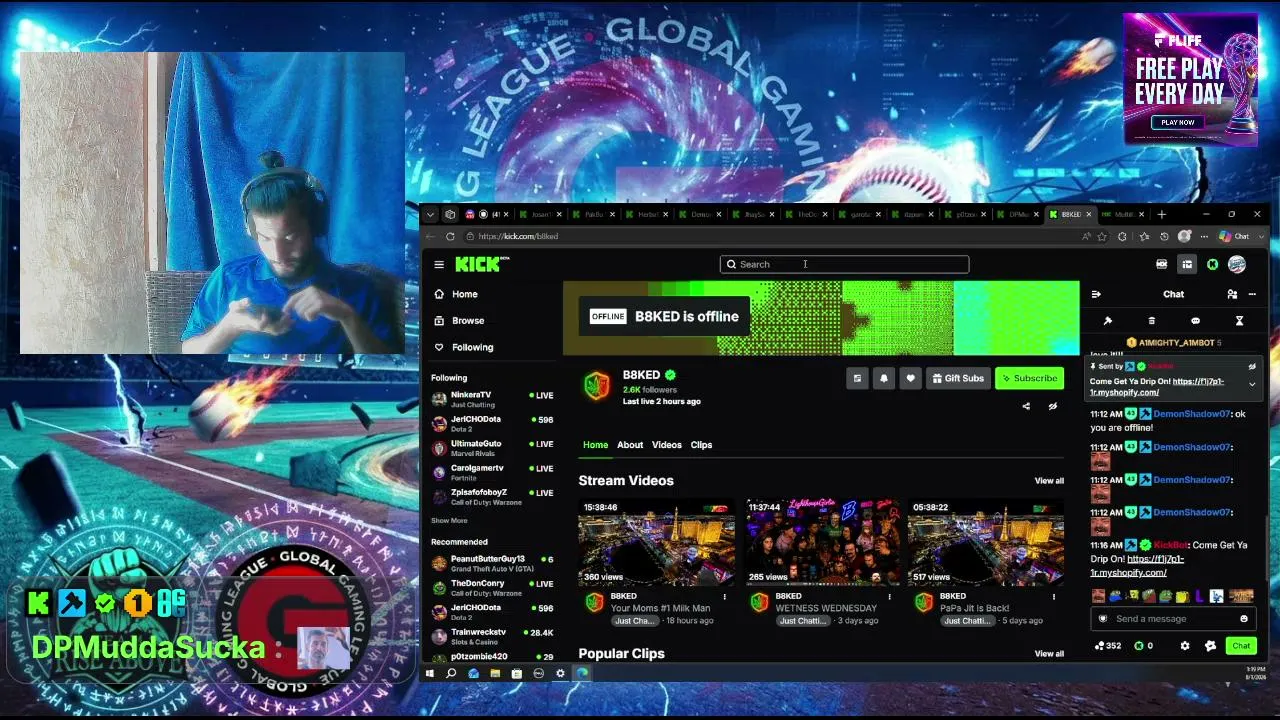Click the chat trash icon
The height and width of the screenshot is (720, 1280).
click(1151, 321)
